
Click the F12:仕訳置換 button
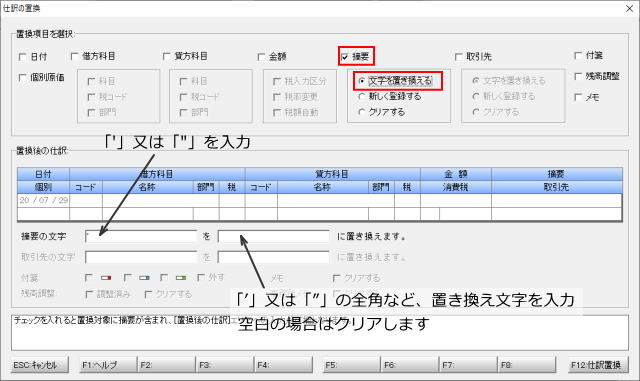pos(596,365)
